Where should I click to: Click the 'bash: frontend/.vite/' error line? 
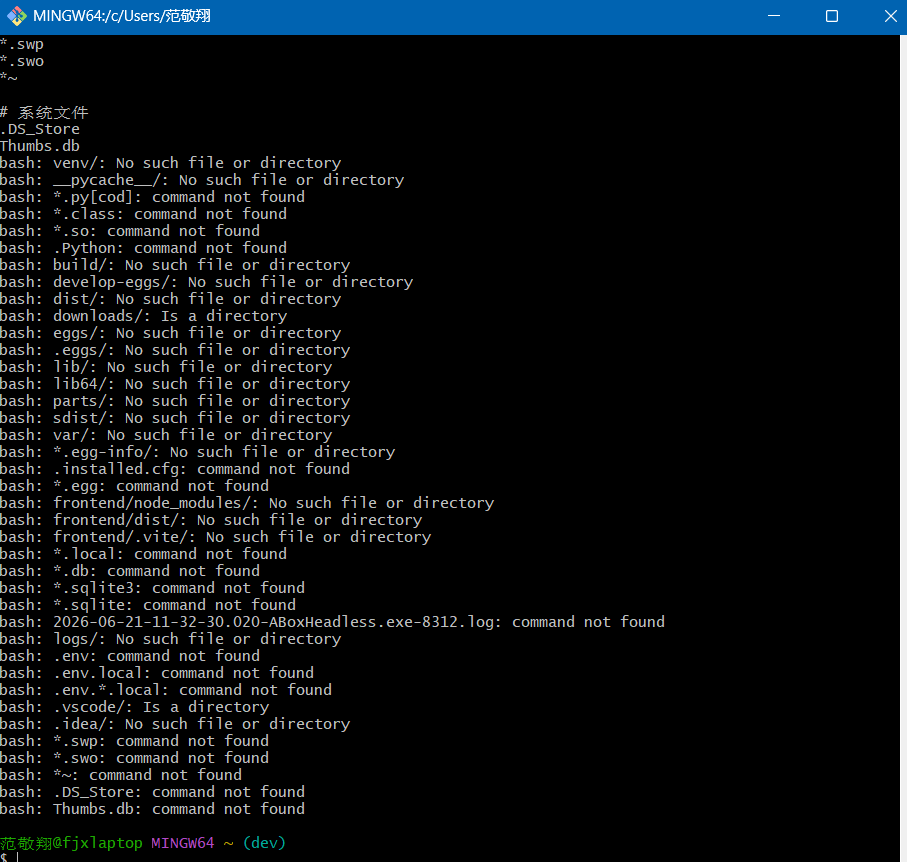click(216, 537)
